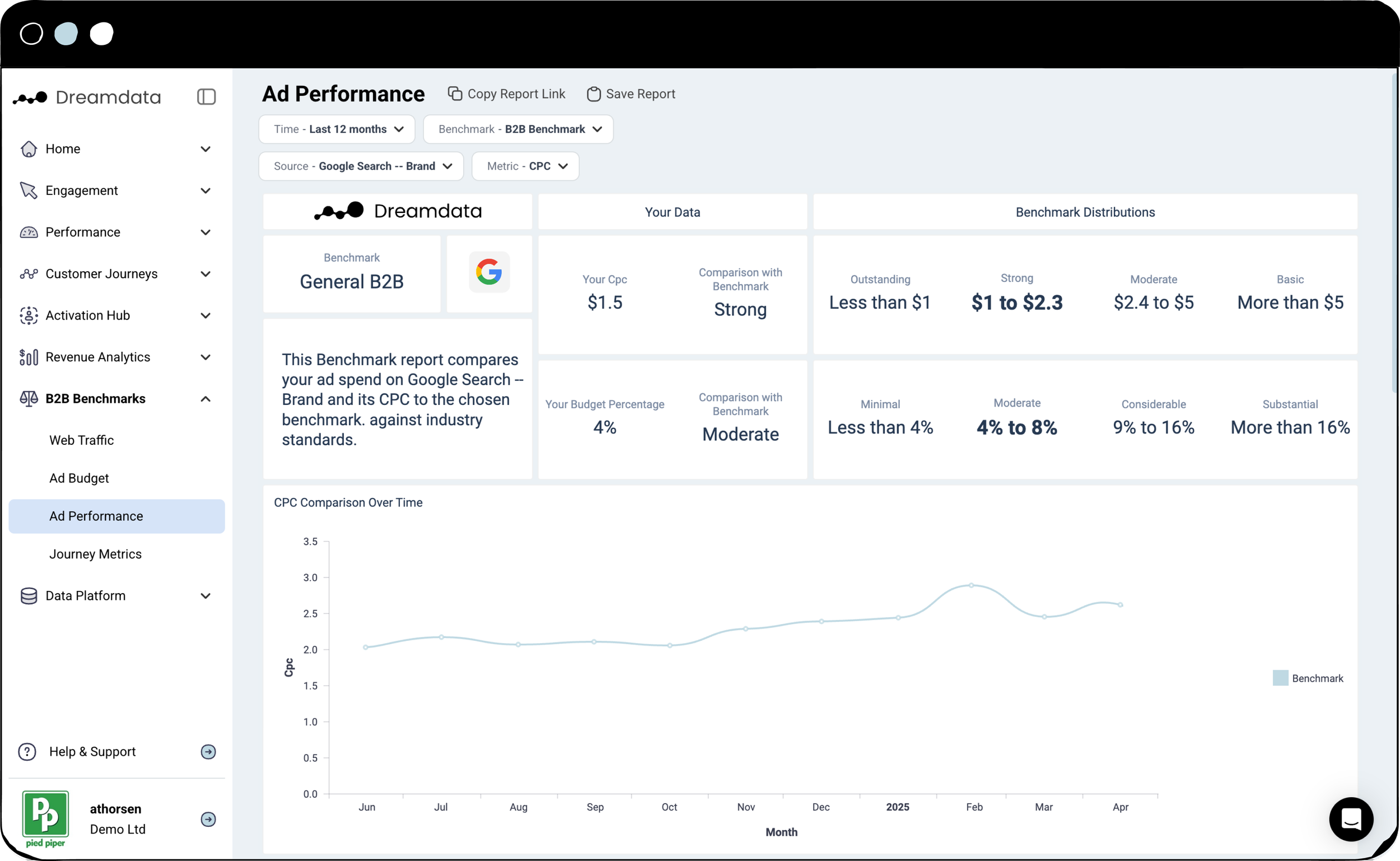Click the Engagement cursor icon

(29, 191)
